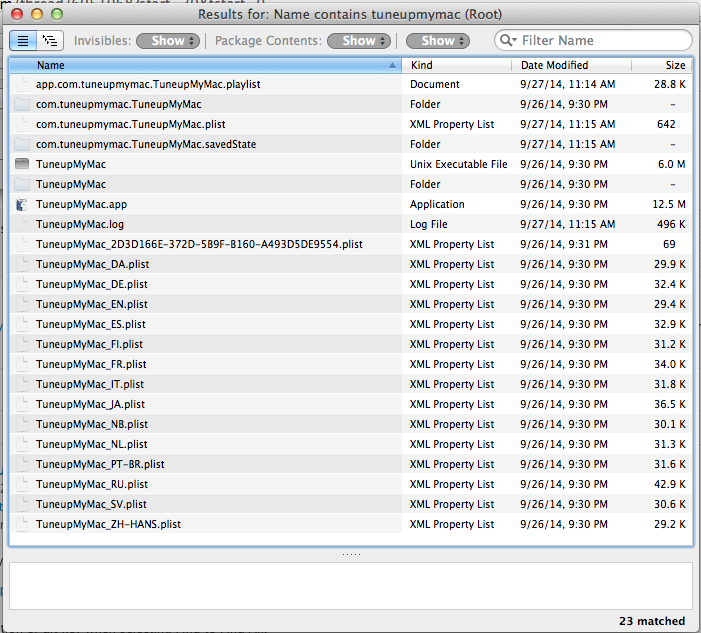Click the app.com.tuneupmymac.TuneupMyMac.playlist document icon
The height and width of the screenshot is (633, 701).
point(21,84)
